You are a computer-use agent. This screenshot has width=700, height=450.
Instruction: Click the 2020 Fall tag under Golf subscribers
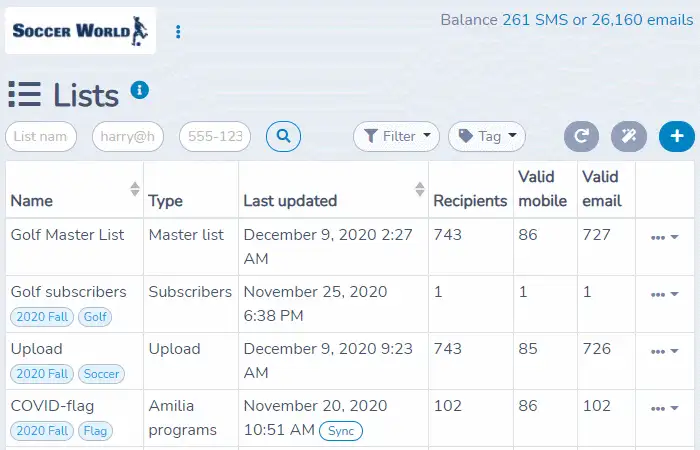click(42, 317)
